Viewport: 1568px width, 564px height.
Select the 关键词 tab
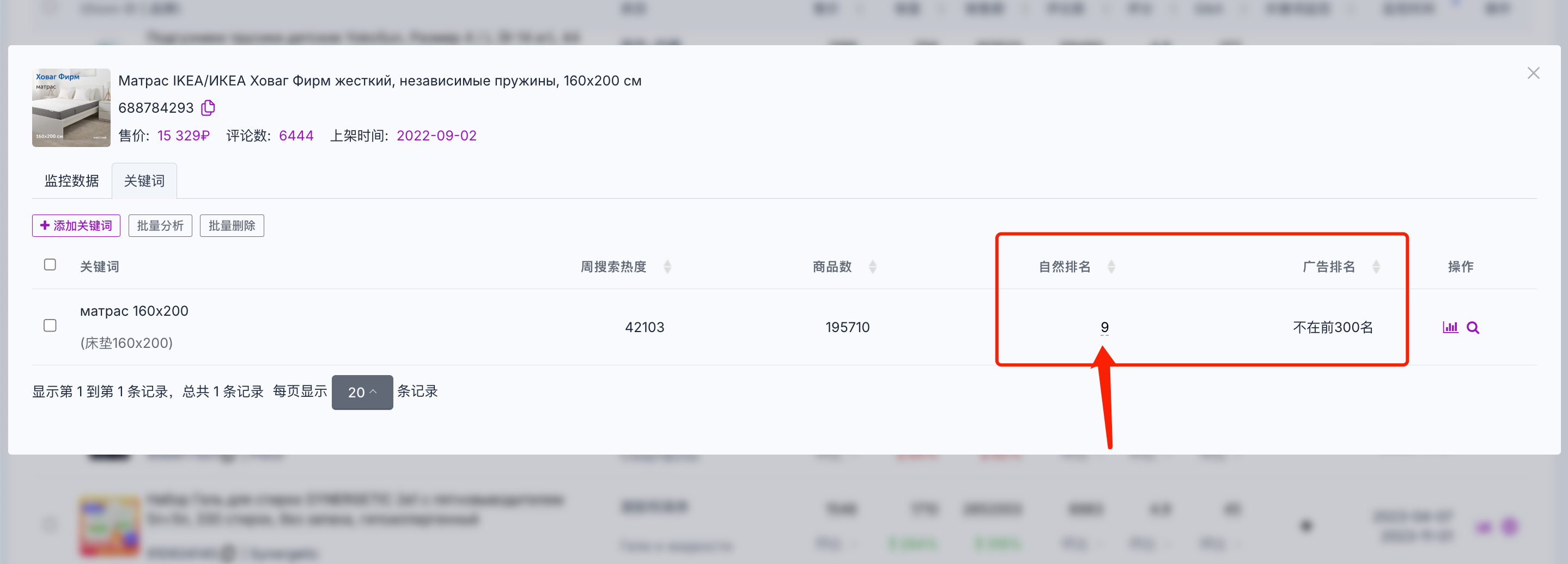pyautogui.click(x=144, y=181)
